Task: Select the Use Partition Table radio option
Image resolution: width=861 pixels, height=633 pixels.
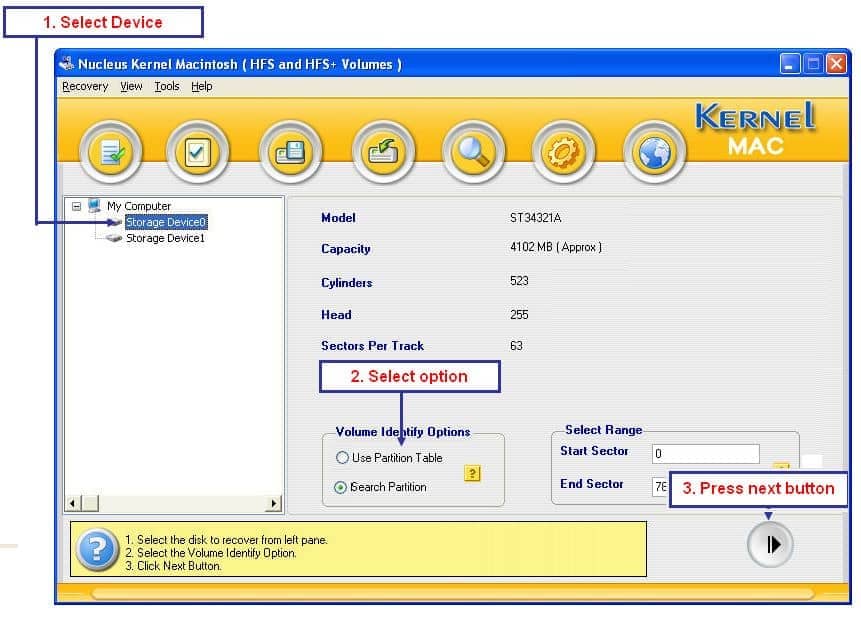Action: pyautogui.click(x=342, y=457)
